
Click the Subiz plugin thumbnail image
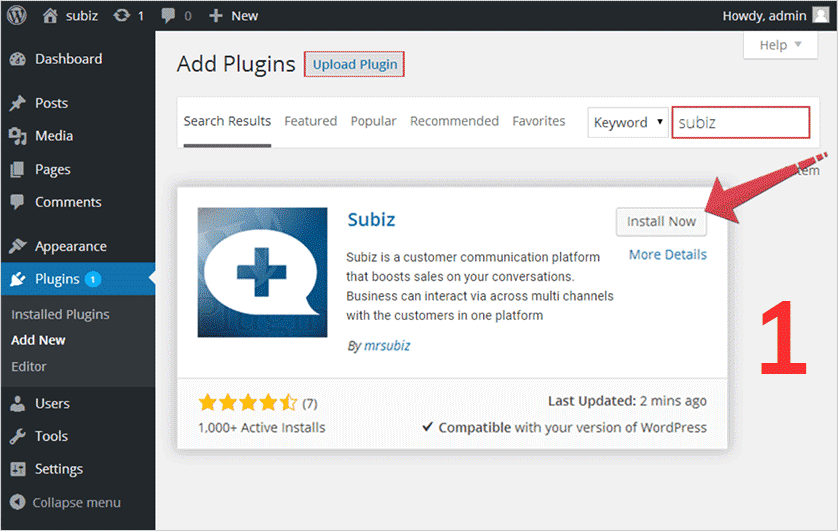coord(262,272)
